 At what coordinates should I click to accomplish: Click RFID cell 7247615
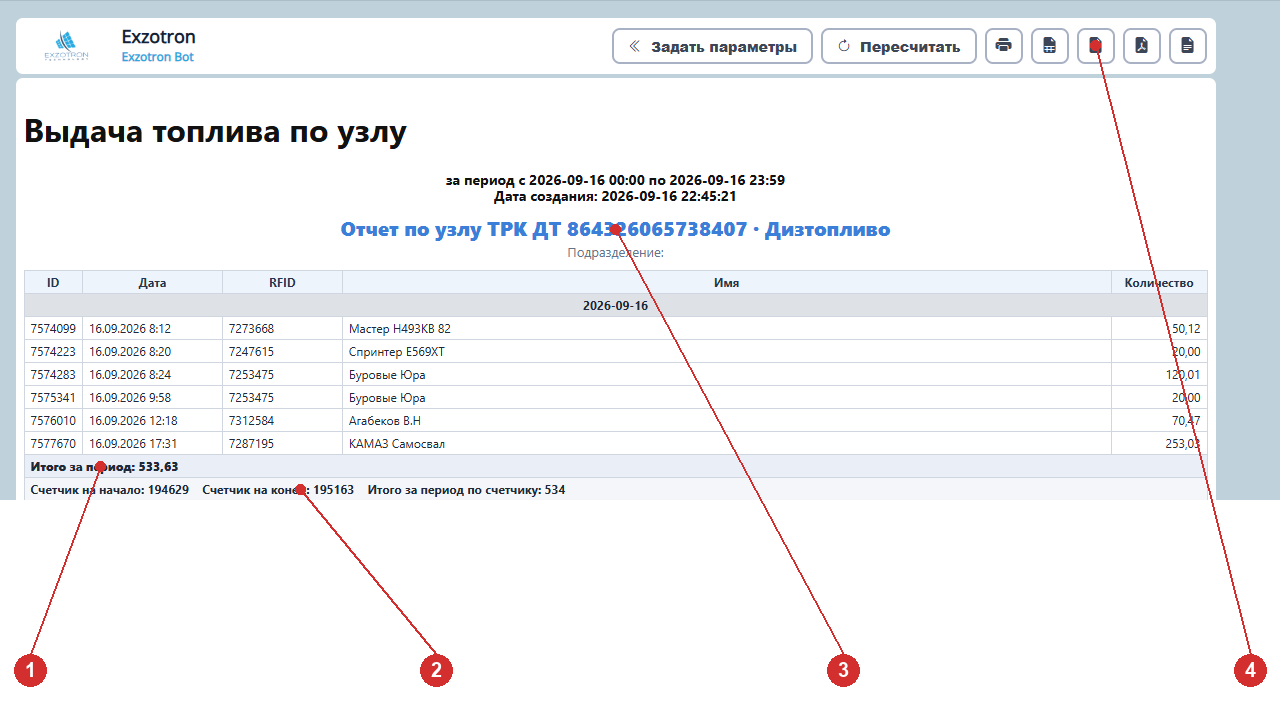point(282,351)
